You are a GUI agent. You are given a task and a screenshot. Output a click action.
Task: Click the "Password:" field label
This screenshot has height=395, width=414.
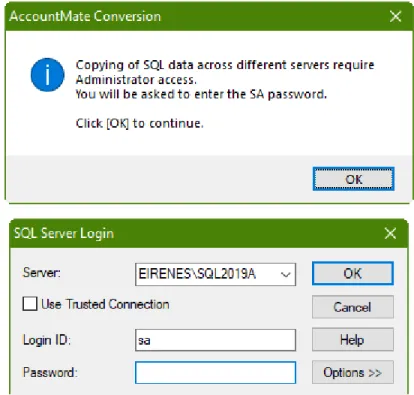pyautogui.click(x=50, y=372)
